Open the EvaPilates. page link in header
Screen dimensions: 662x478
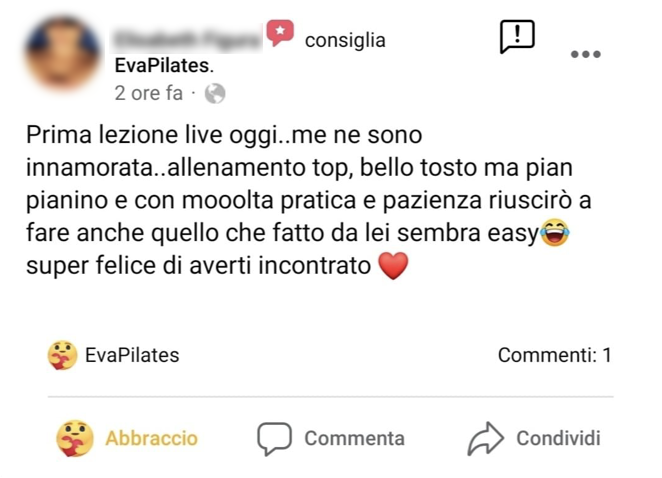164,67
